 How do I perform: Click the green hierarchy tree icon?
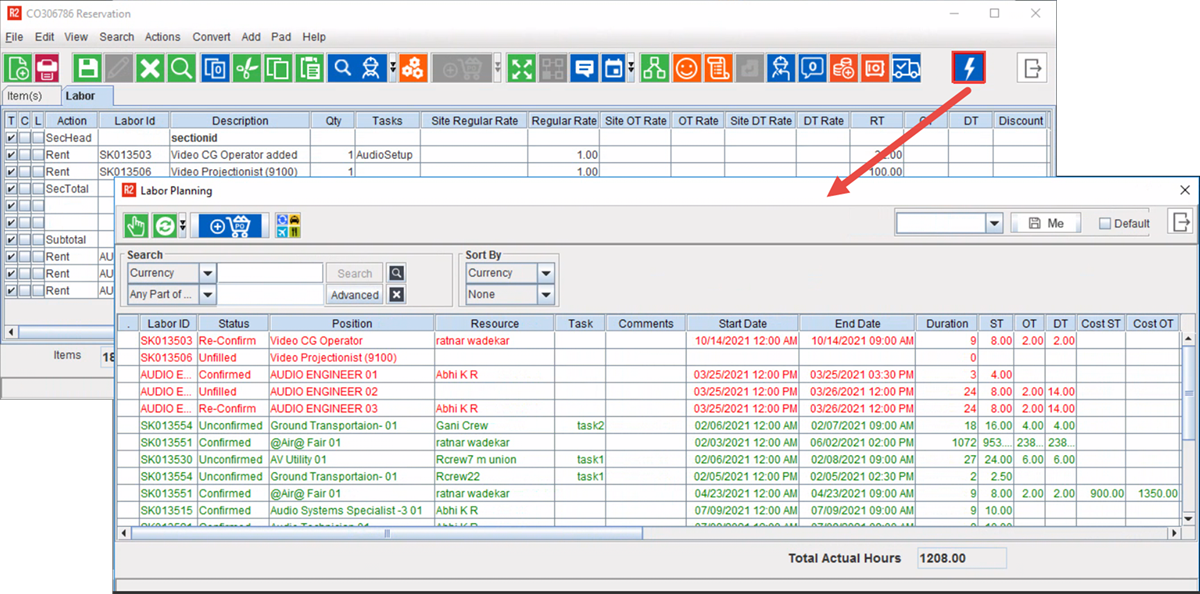coord(655,68)
